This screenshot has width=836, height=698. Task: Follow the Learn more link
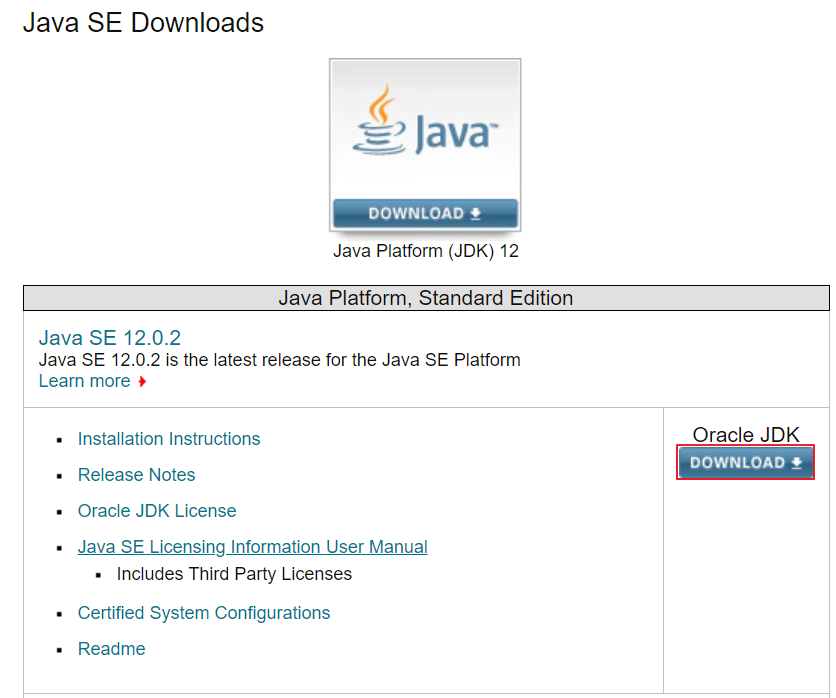click(x=85, y=381)
